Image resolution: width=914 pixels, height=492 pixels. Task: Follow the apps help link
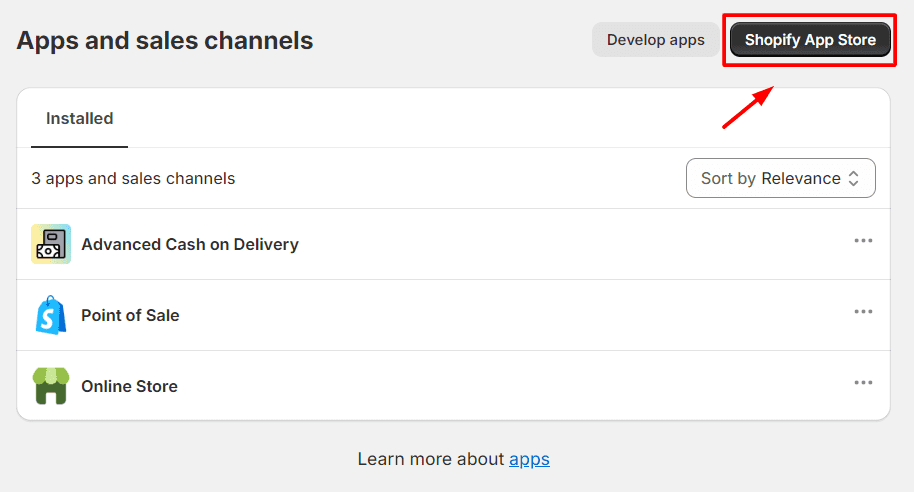[x=529, y=459]
